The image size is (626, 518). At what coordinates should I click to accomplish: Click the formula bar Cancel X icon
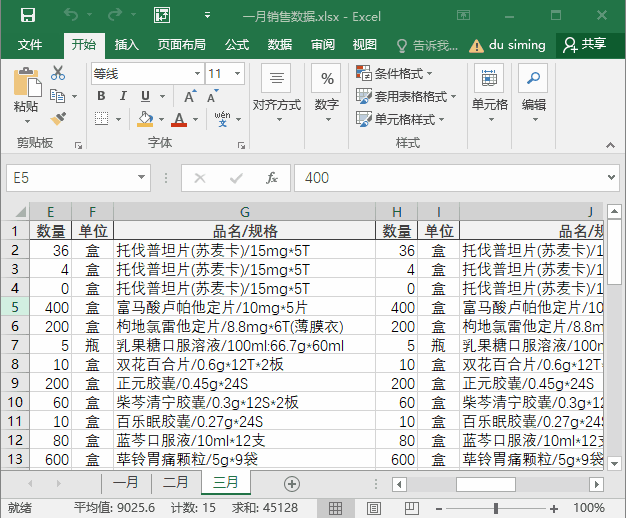[200, 178]
